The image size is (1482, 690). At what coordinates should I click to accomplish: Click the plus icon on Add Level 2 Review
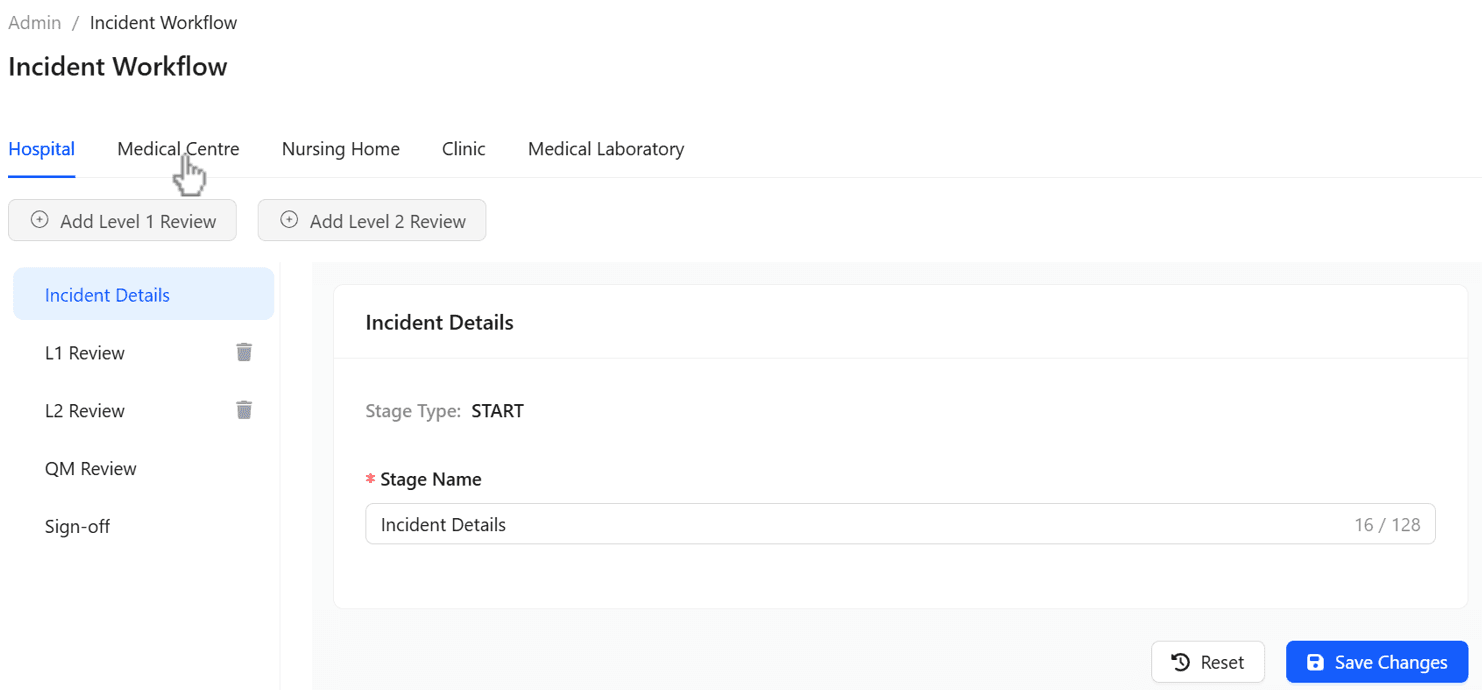click(289, 219)
